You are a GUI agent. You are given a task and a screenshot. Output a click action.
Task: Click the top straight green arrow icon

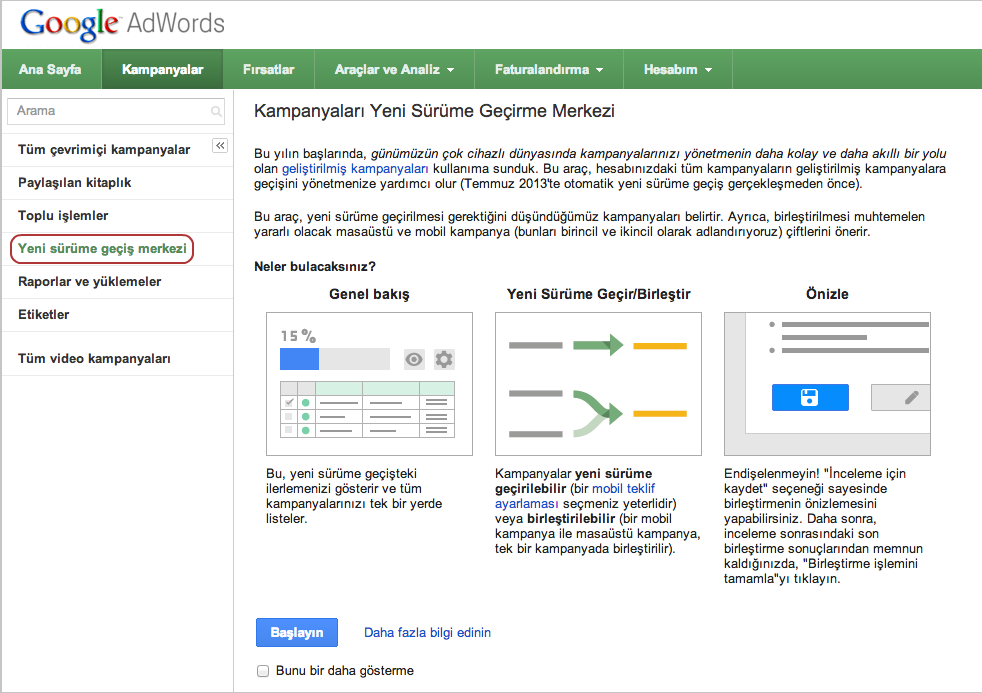(598, 345)
